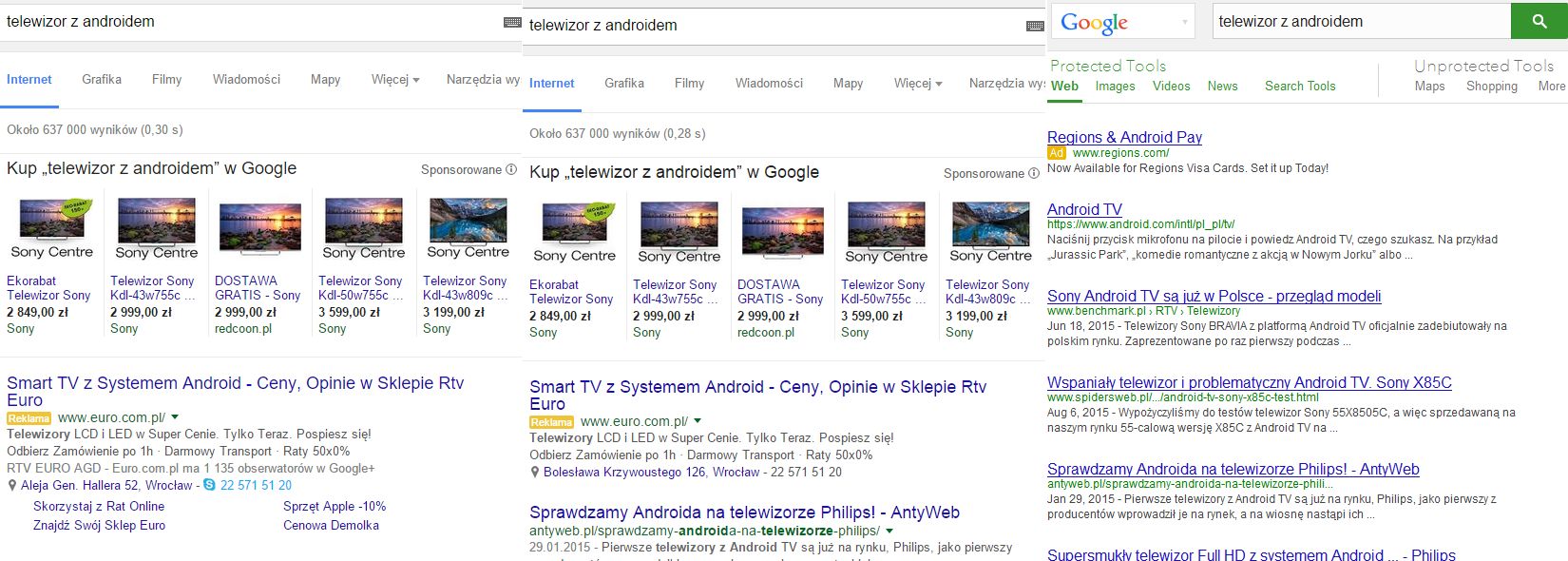Screen dimensions: 1568x561
Task: Open arrow next to www.euro.com.pl/ in middle panel
Action: coord(698,421)
